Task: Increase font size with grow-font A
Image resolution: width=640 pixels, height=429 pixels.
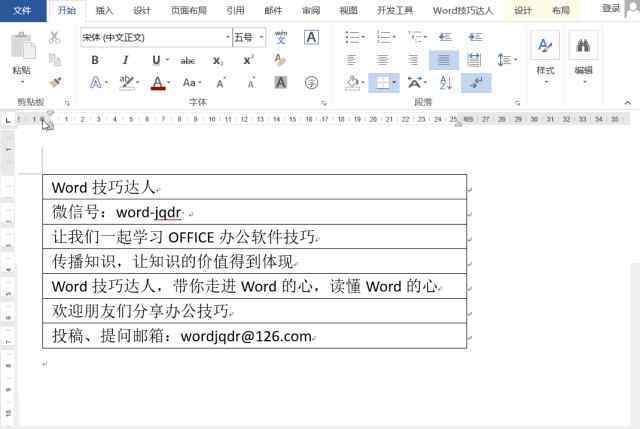Action: point(221,83)
